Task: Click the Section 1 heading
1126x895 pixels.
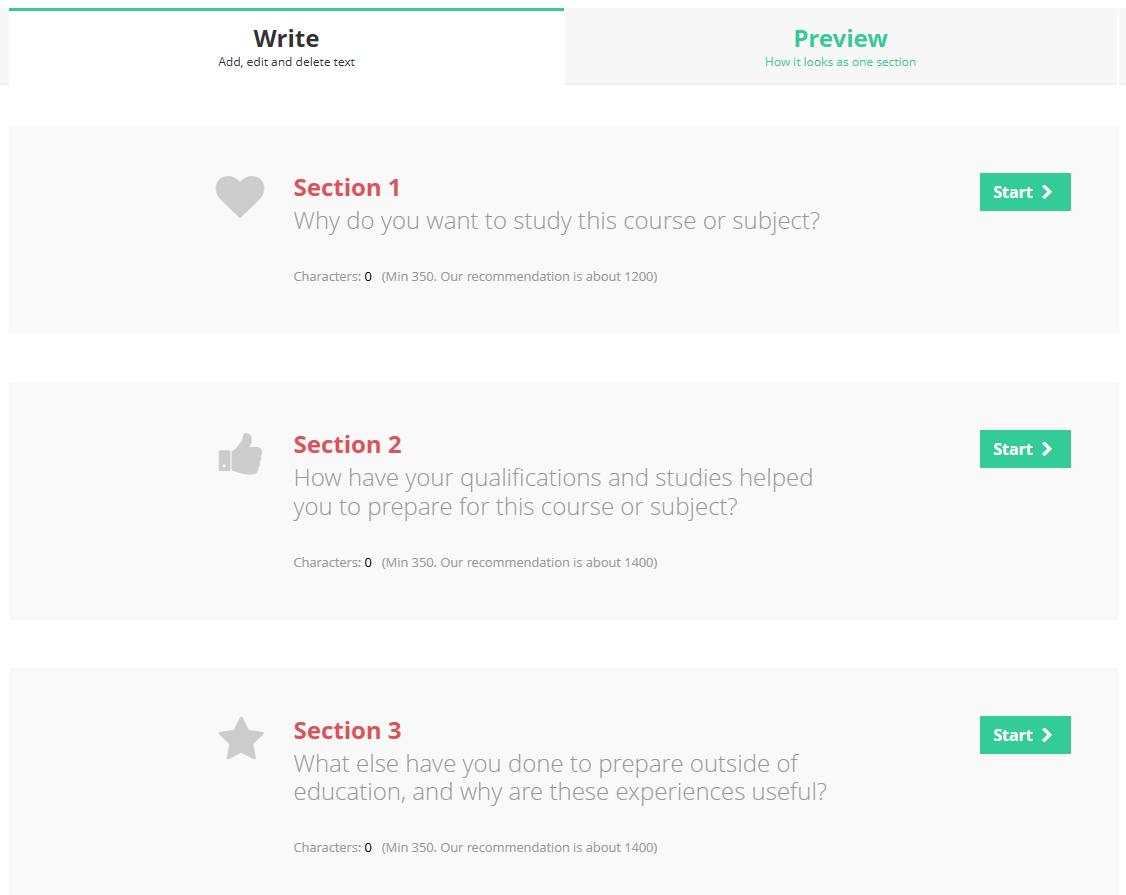Action: tap(346, 187)
